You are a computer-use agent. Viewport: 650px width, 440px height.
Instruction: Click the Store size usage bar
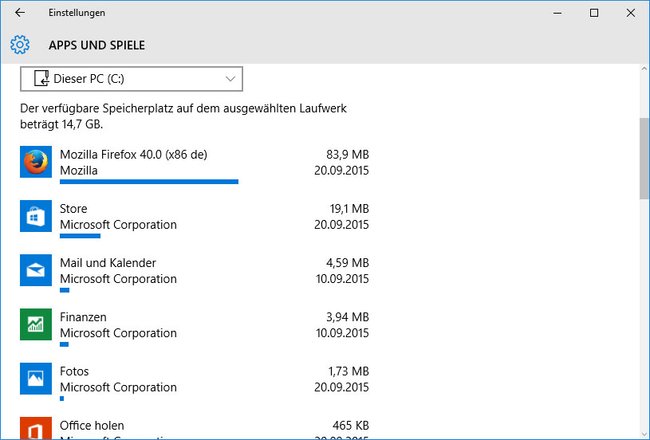point(80,236)
